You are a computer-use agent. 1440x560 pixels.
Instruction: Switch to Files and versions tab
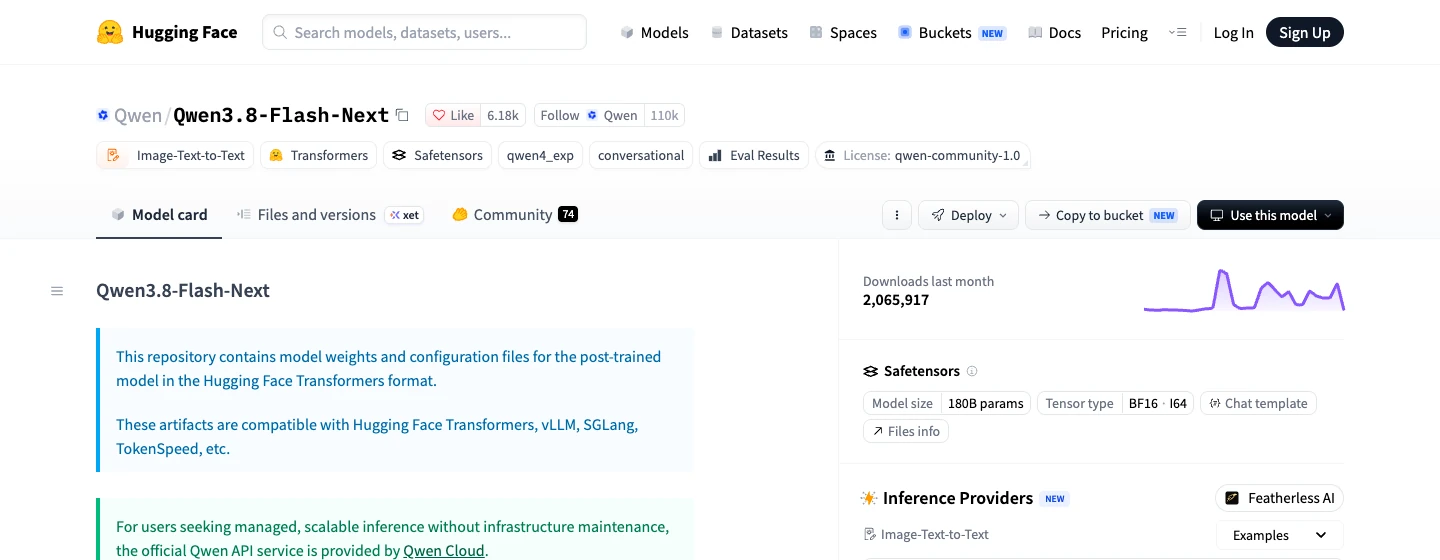tap(330, 215)
